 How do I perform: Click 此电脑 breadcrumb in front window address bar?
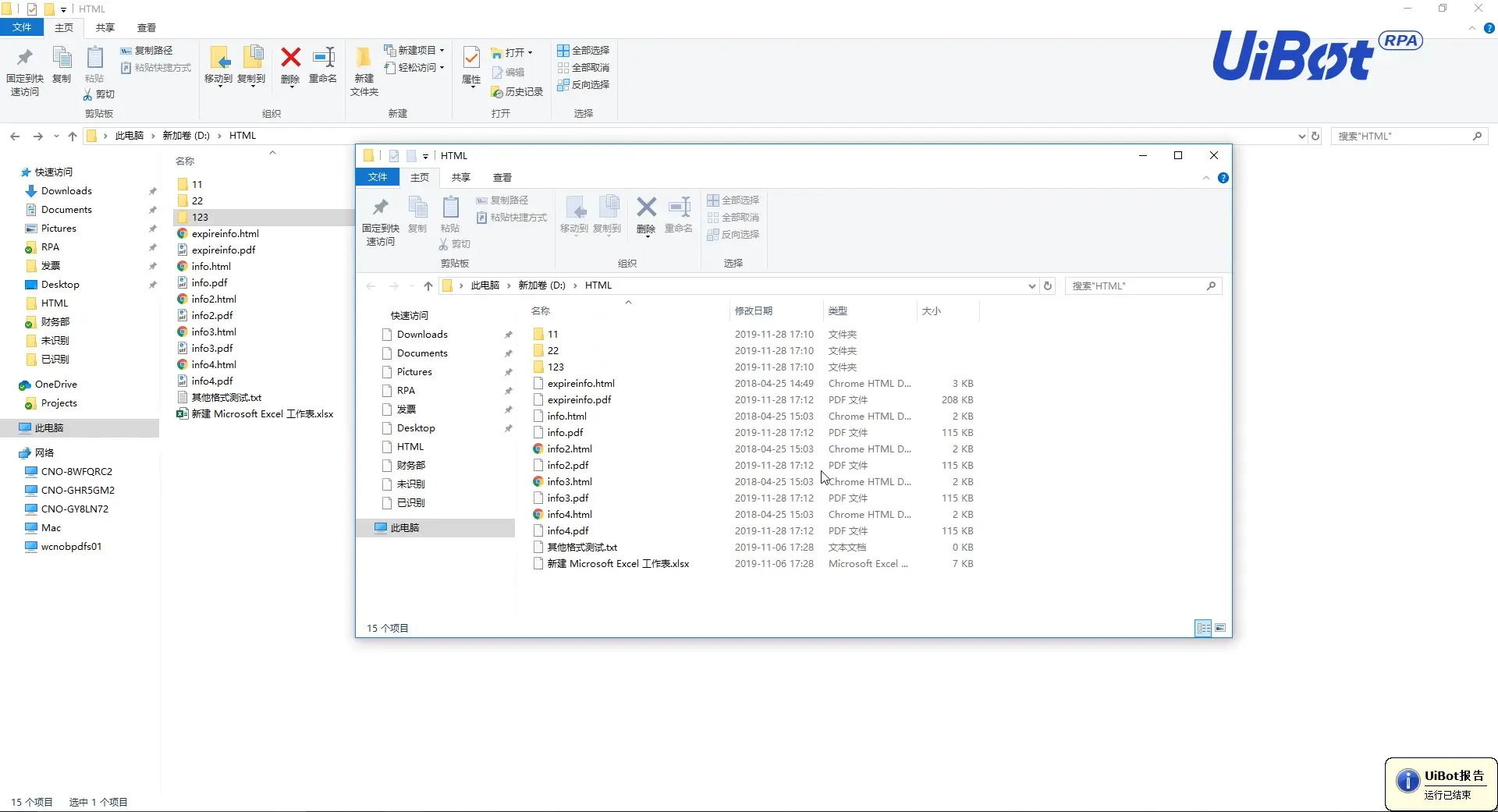point(485,285)
